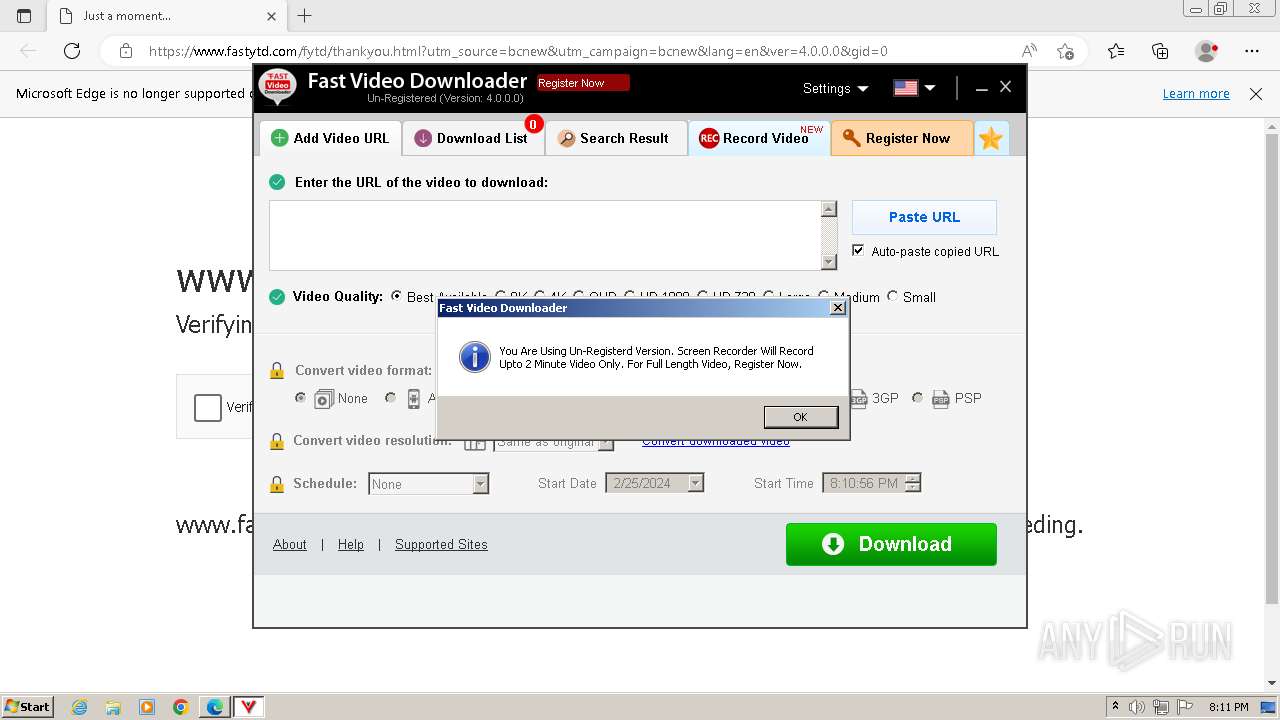Click the URL box scroll-down arrow

[828, 262]
